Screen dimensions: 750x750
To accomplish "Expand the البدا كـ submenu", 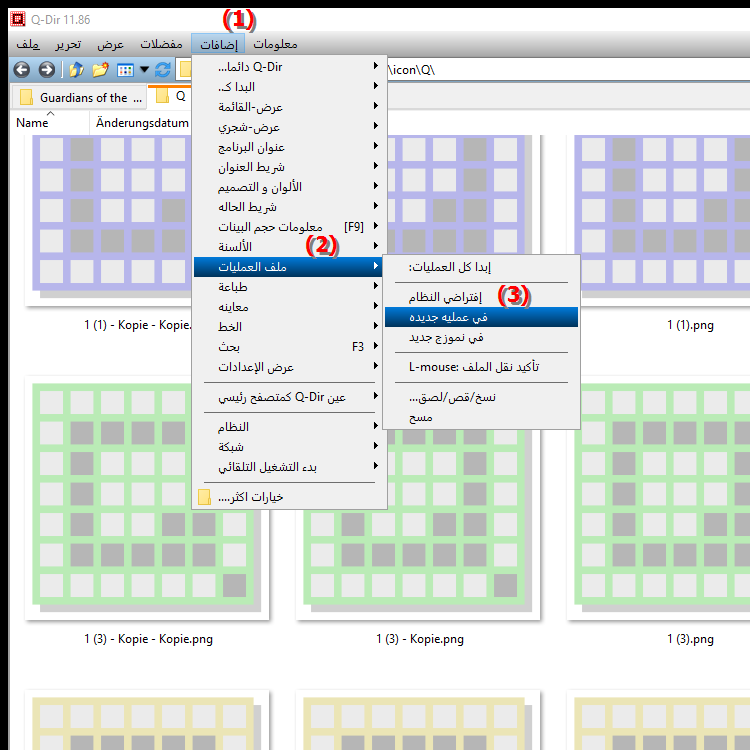I will click(289, 87).
